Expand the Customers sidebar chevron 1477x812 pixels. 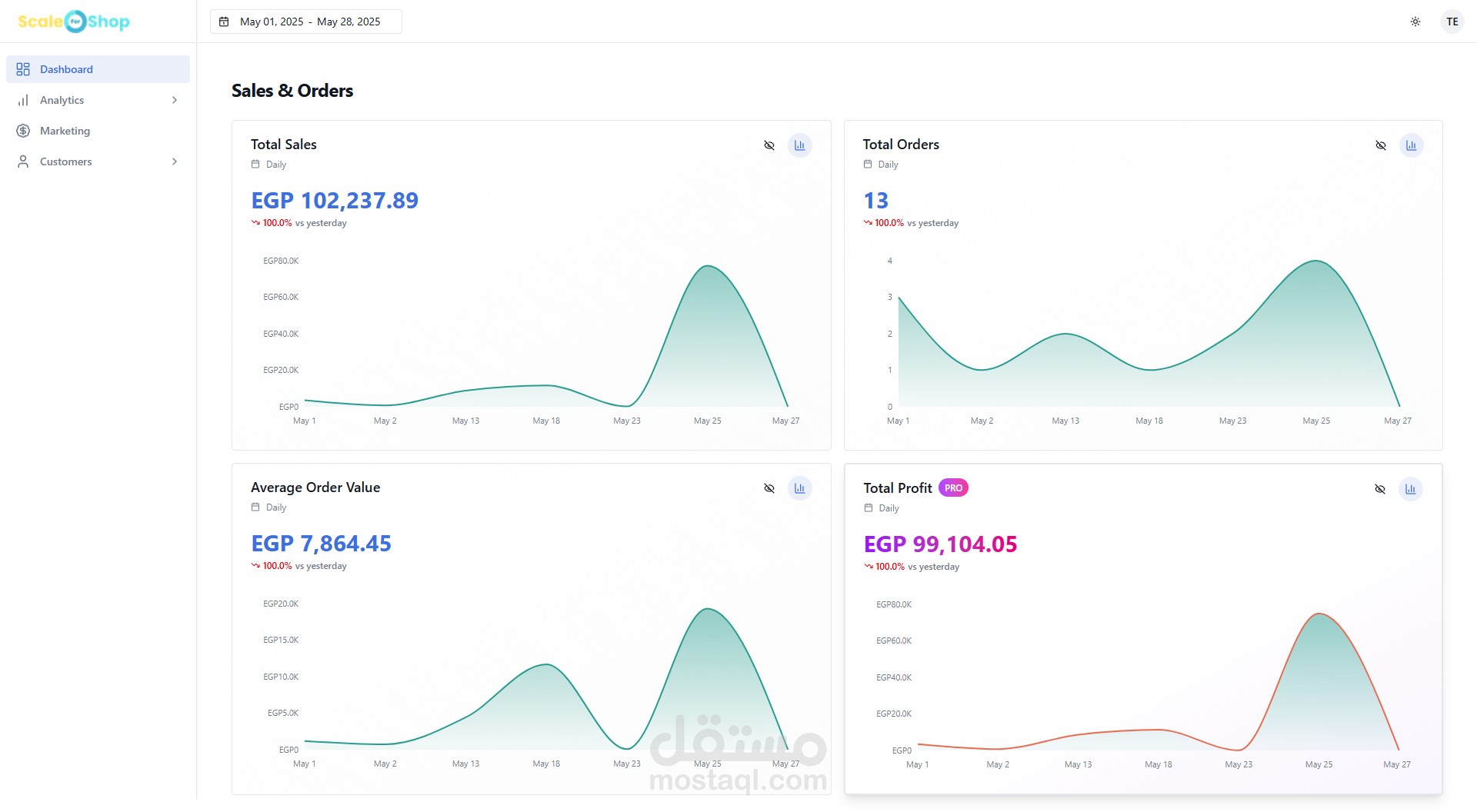(175, 161)
